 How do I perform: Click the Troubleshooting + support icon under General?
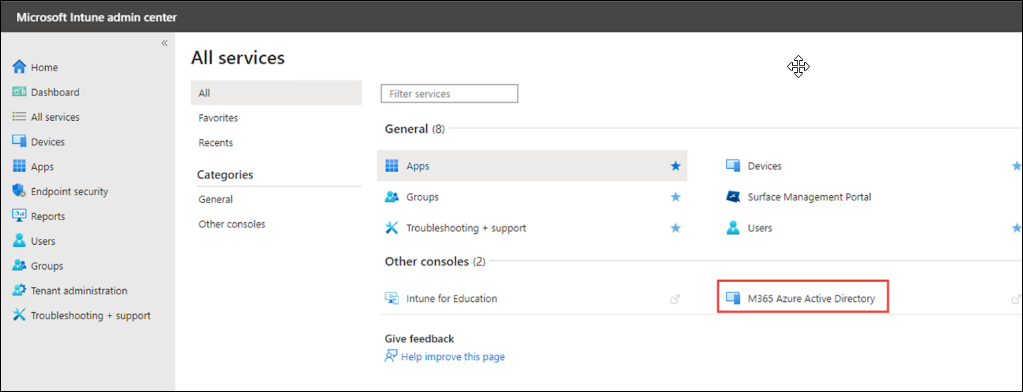click(391, 228)
